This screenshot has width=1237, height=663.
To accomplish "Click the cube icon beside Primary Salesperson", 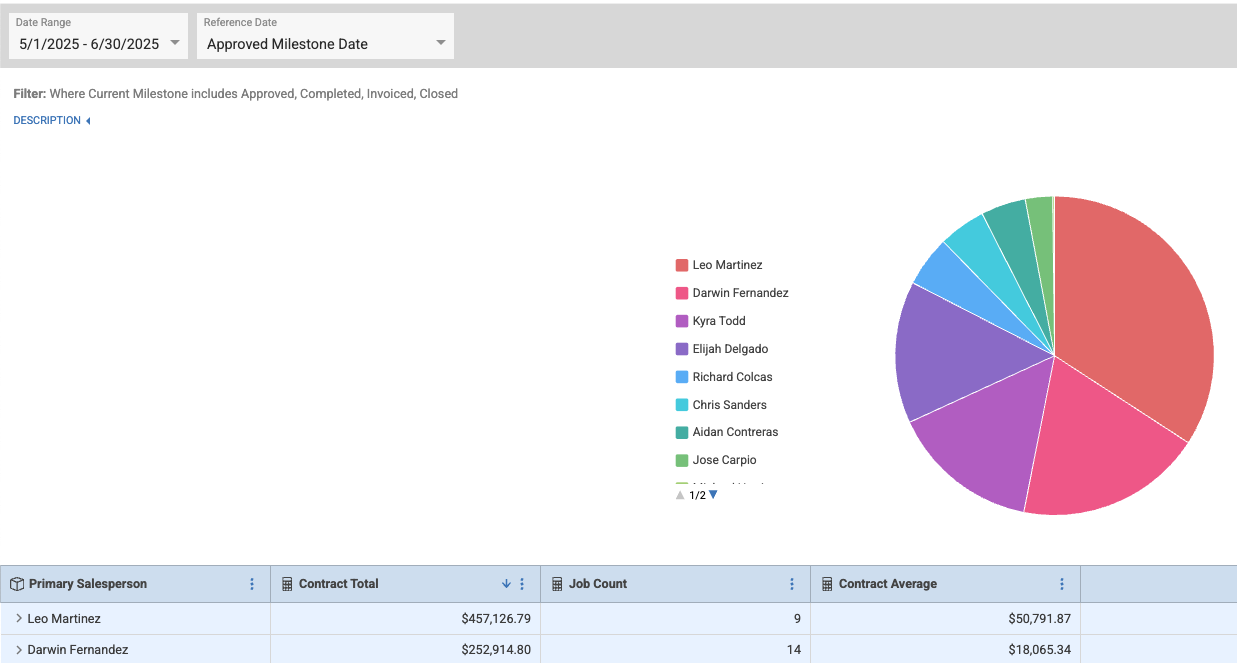I will (x=17, y=584).
